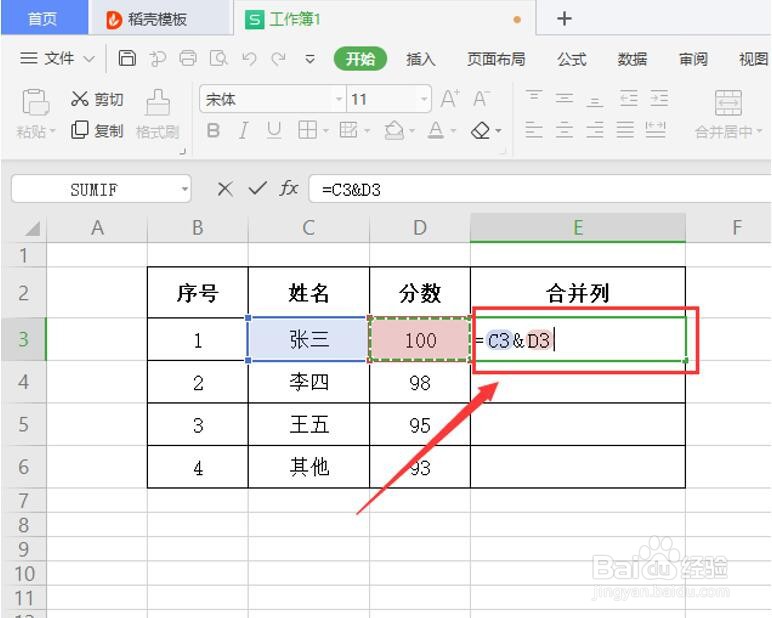
Task: Toggle Bold formatting
Action: (213, 130)
